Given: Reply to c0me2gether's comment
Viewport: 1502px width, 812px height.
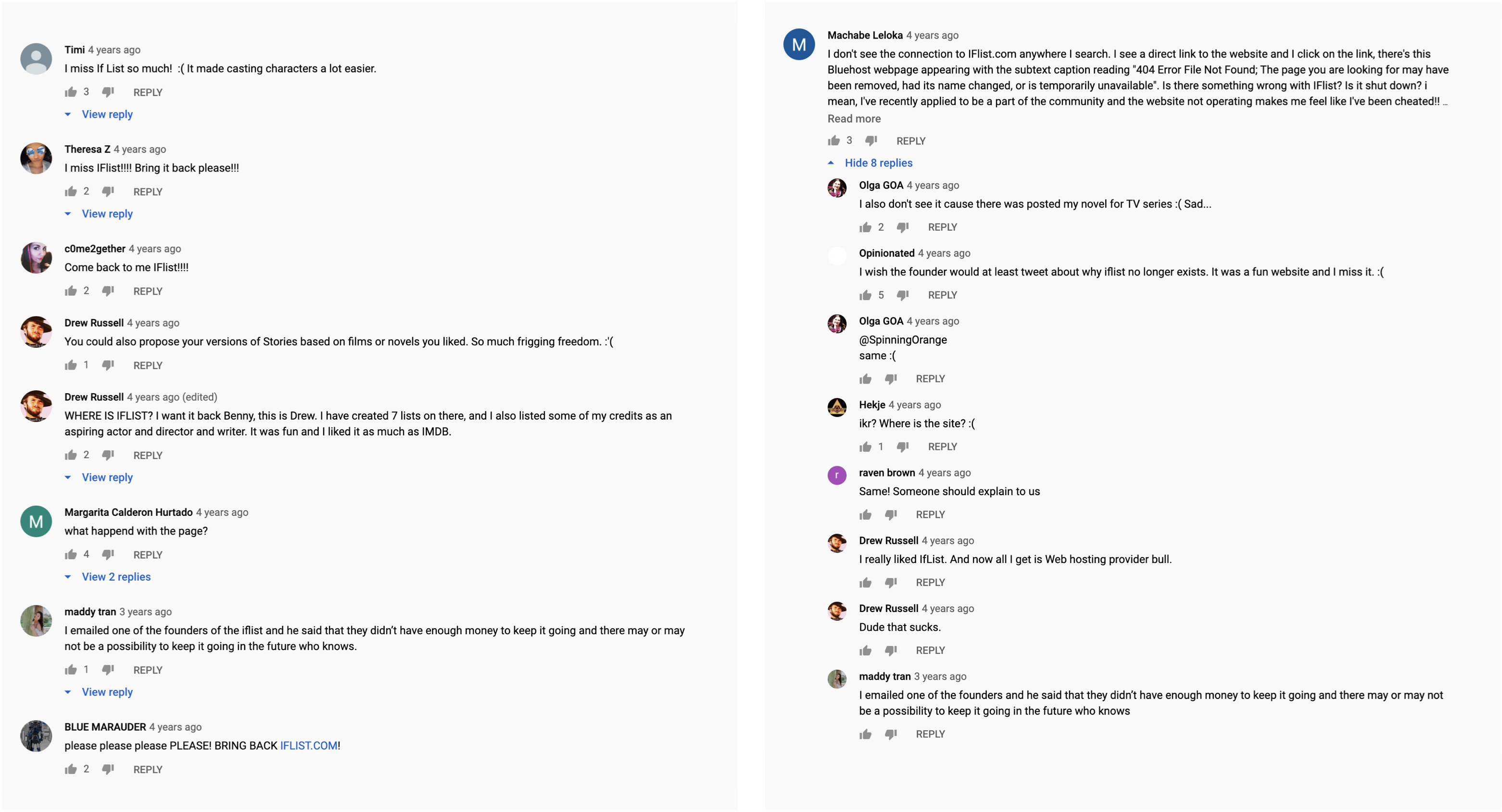Looking at the screenshot, I should (x=148, y=291).
